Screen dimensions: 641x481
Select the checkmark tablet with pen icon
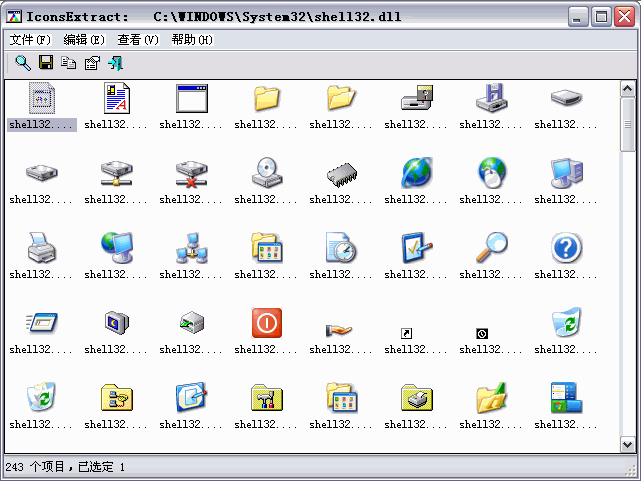pyautogui.click(x=417, y=248)
